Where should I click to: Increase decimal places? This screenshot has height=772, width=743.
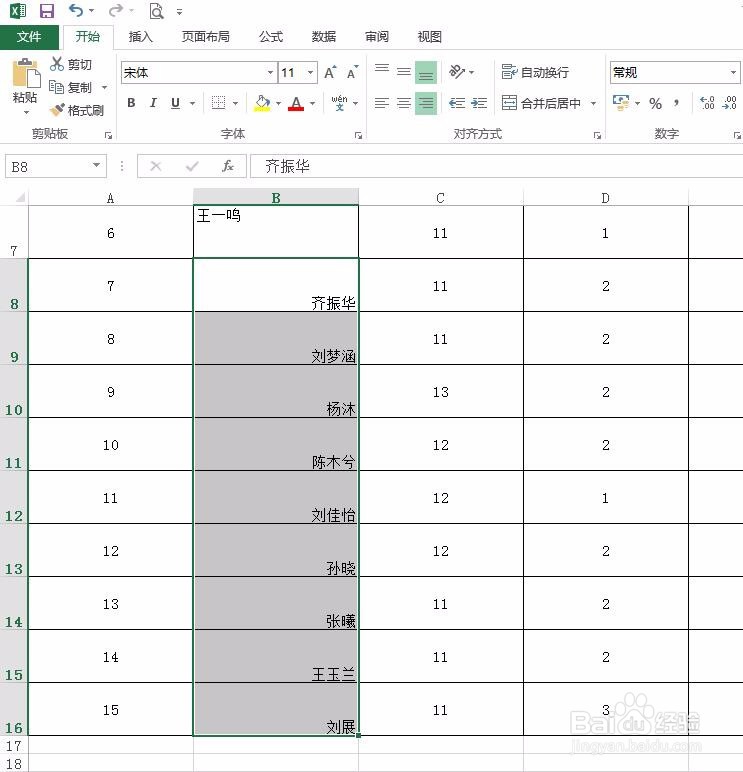tap(707, 103)
